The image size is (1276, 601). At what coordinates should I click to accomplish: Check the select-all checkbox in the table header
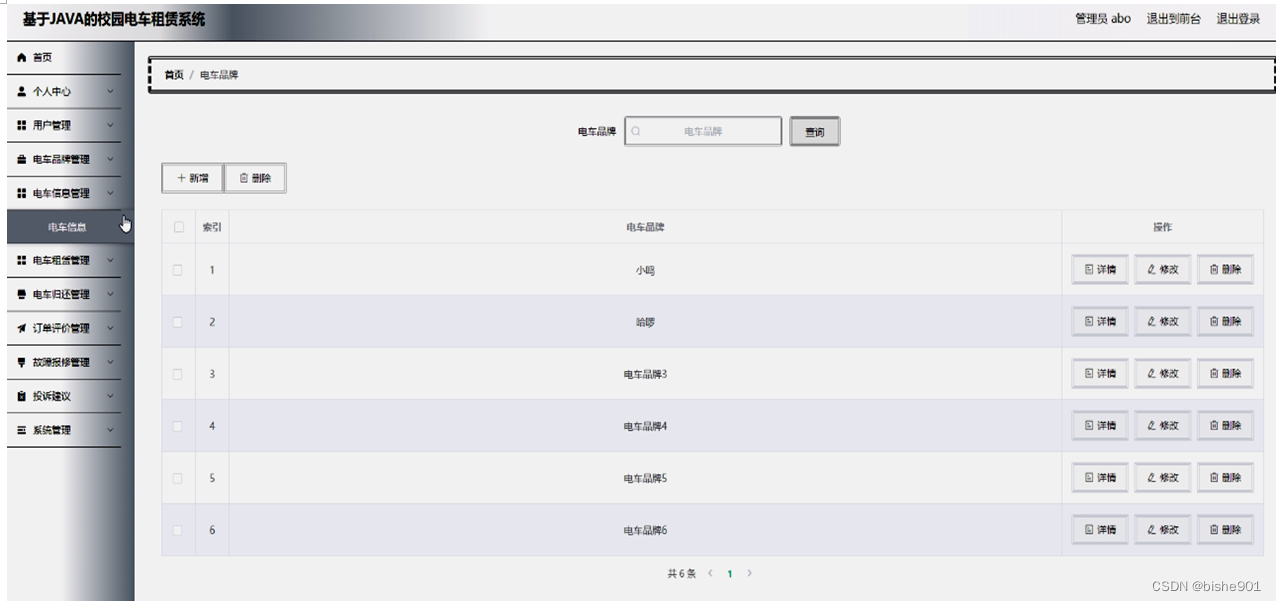(x=178, y=227)
